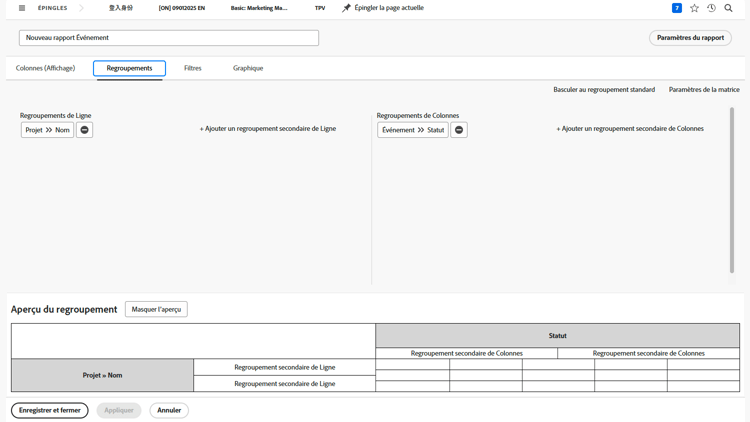
Task: Click the Statut header in preview
Action: [x=558, y=336]
